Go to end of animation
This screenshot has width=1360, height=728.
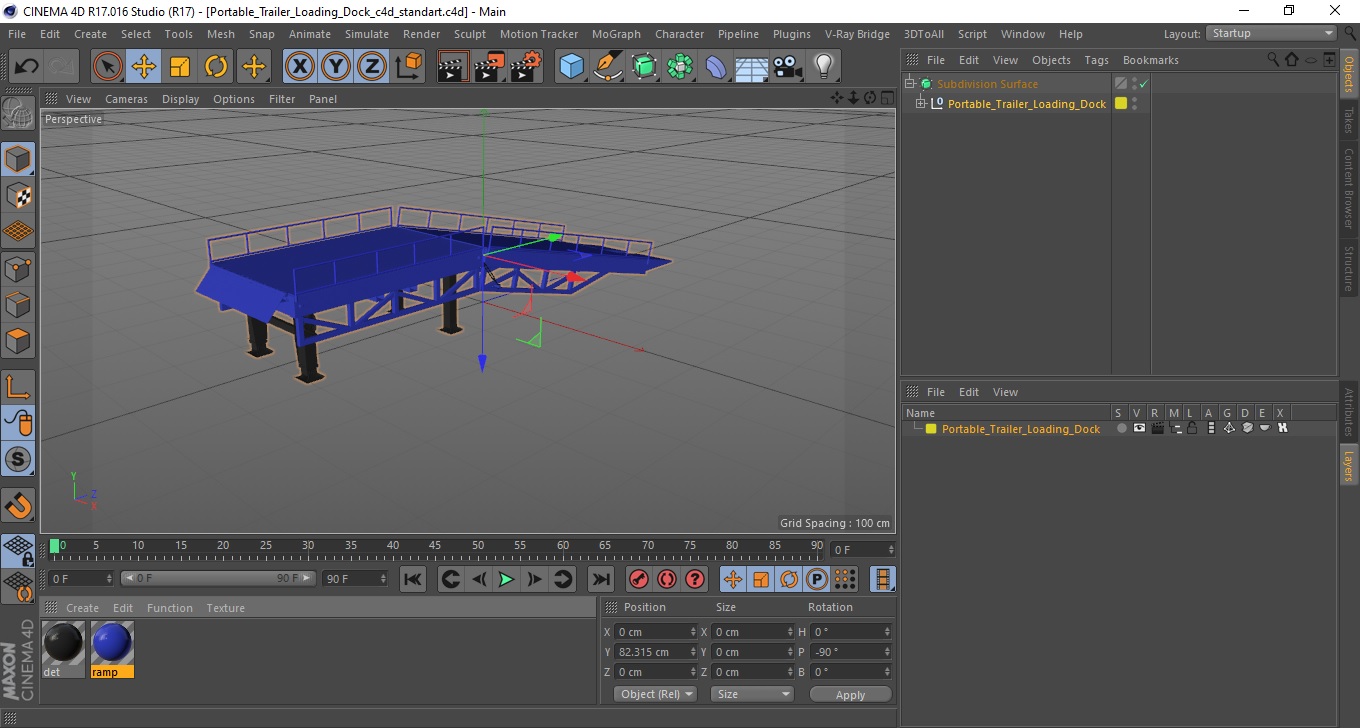point(600,579)
